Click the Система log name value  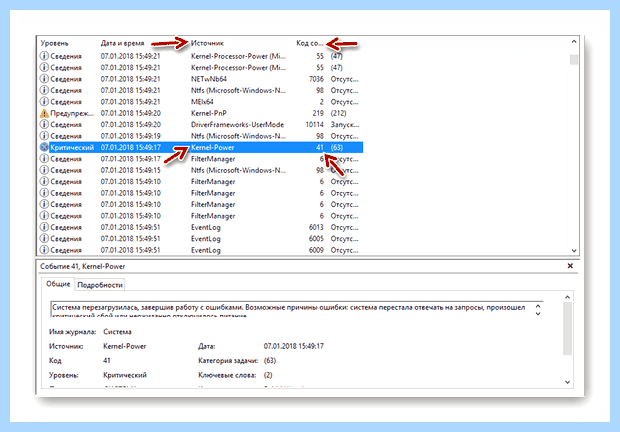(x=117, y=332)
